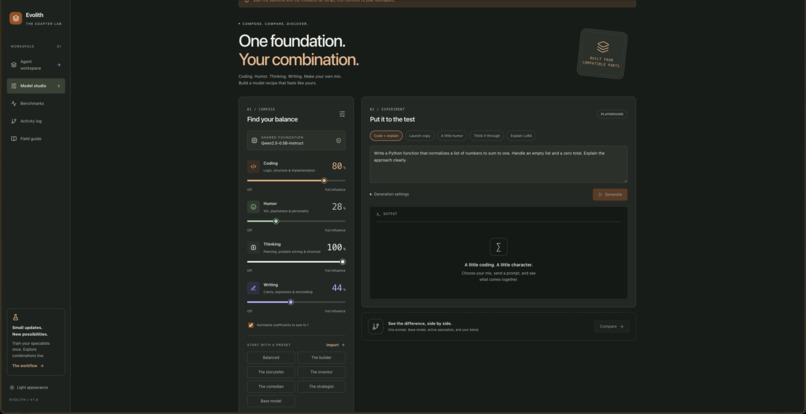806x414 pixels.
Task: Adjust the Writing influence slider
Action: pyautogui.click(x=296, y=302)
